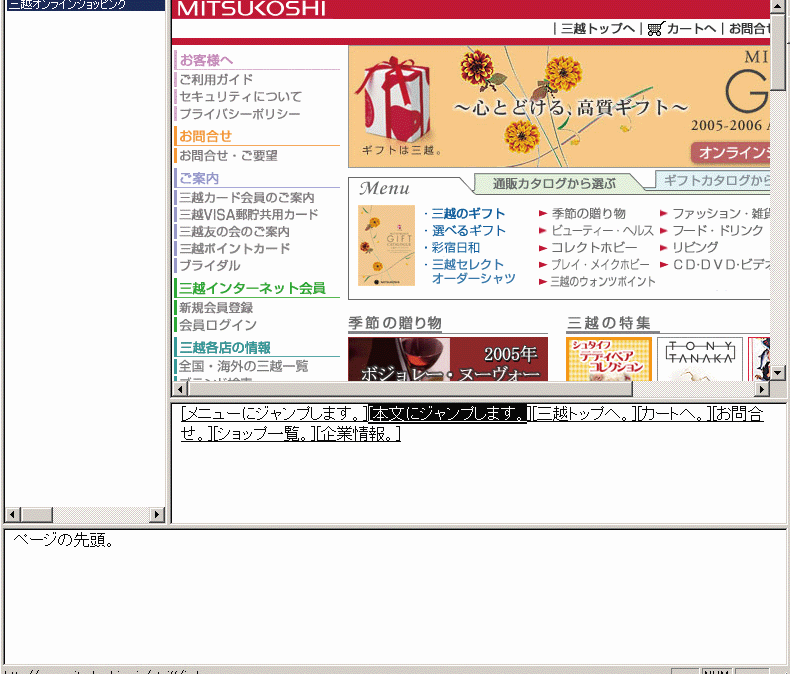Image resolution: width=790 pixels, height=674 pixels.
Task: Open 三越セレクトオーダーシャツ link
Action: click(x=473, y=272)
